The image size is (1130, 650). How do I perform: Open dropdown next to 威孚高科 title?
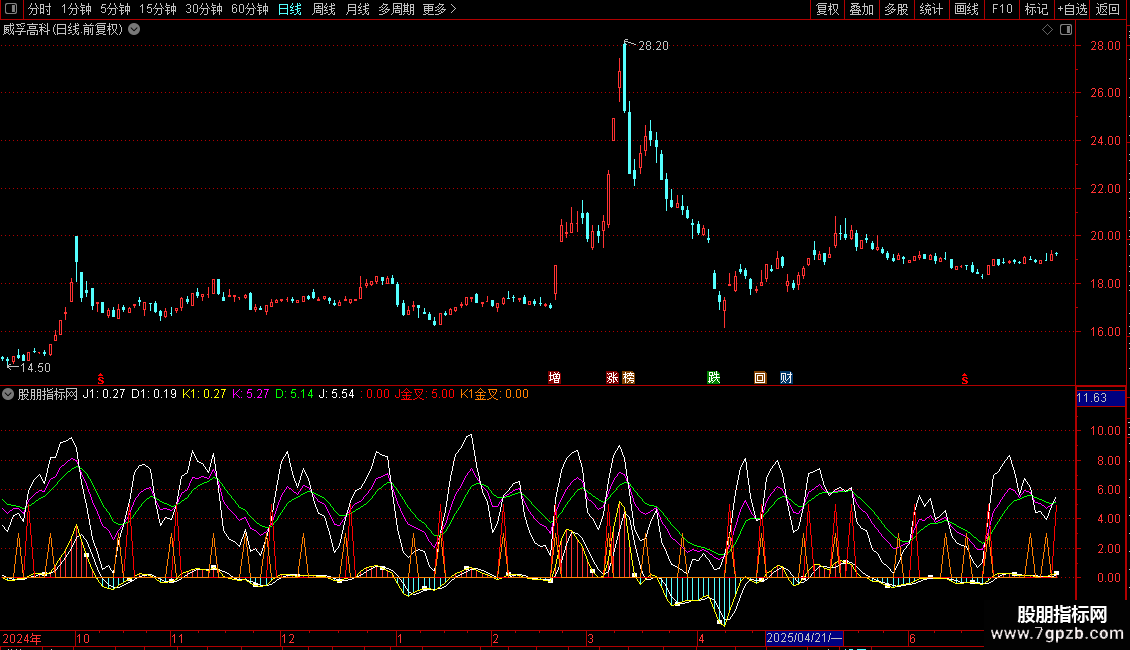[x=135, y=29]
